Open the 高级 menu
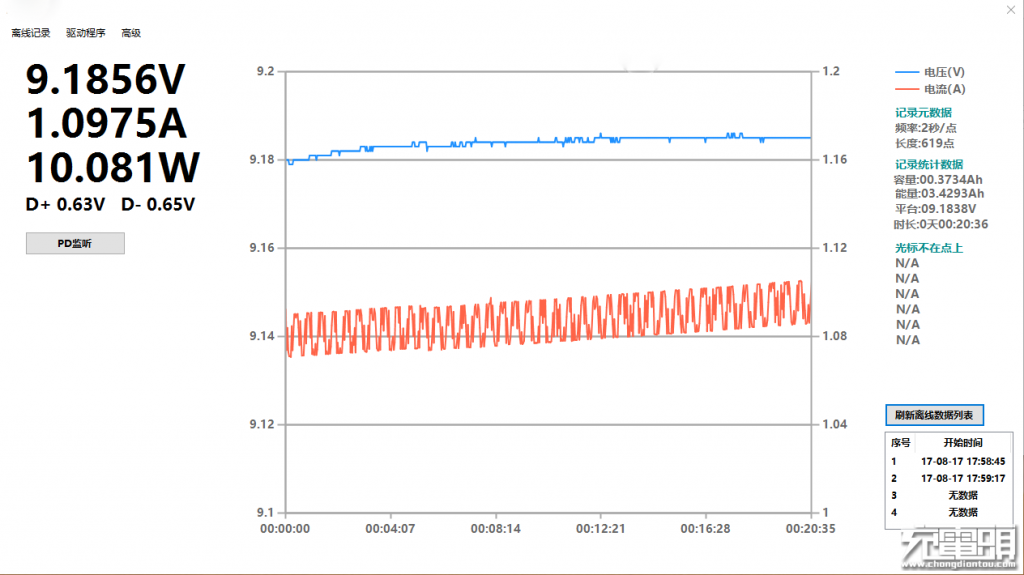Image resolution: width=1024 pixels, height=575 pixels. (131, 33)
